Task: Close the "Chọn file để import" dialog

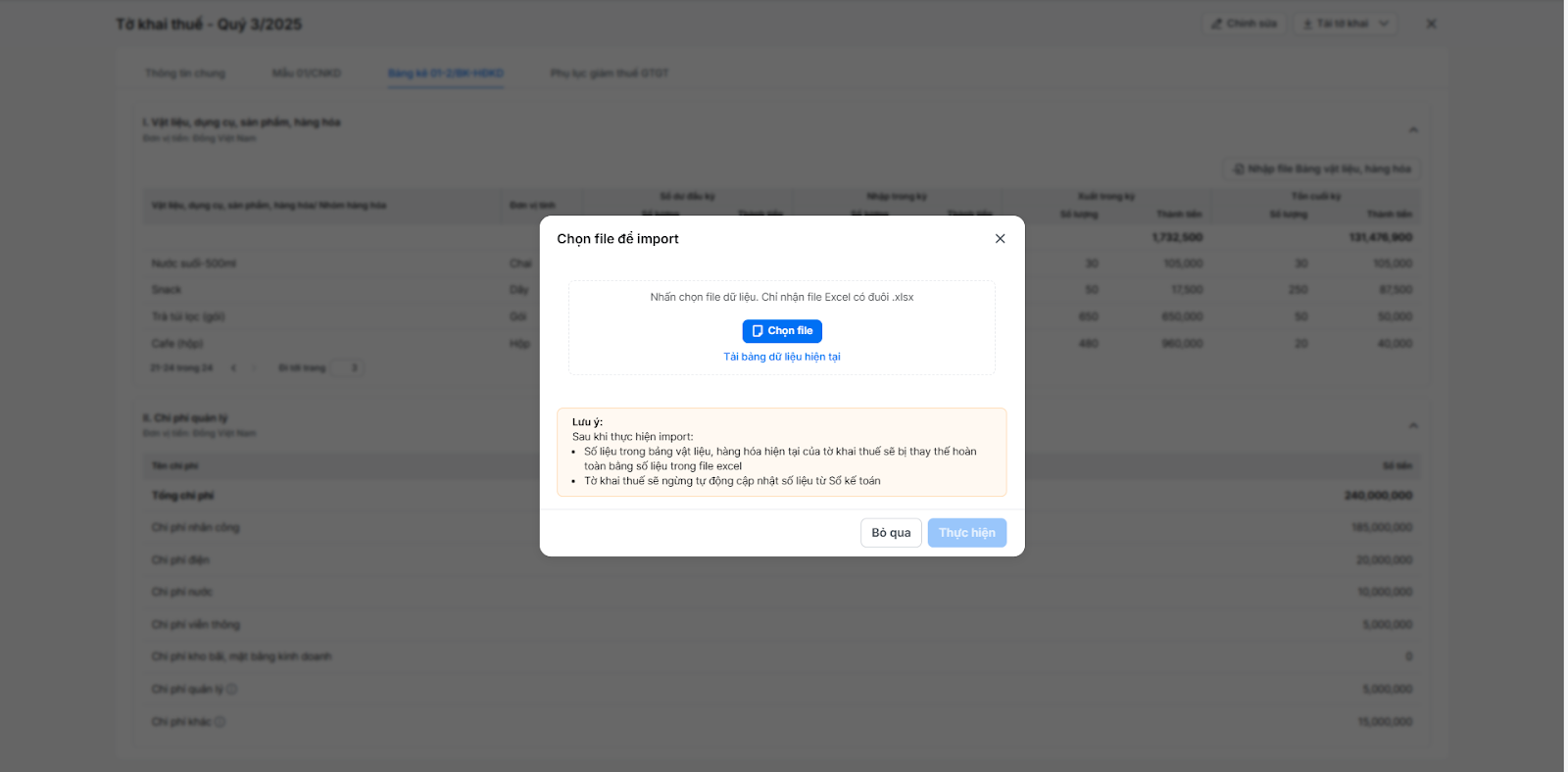Action: [1000, 239]
